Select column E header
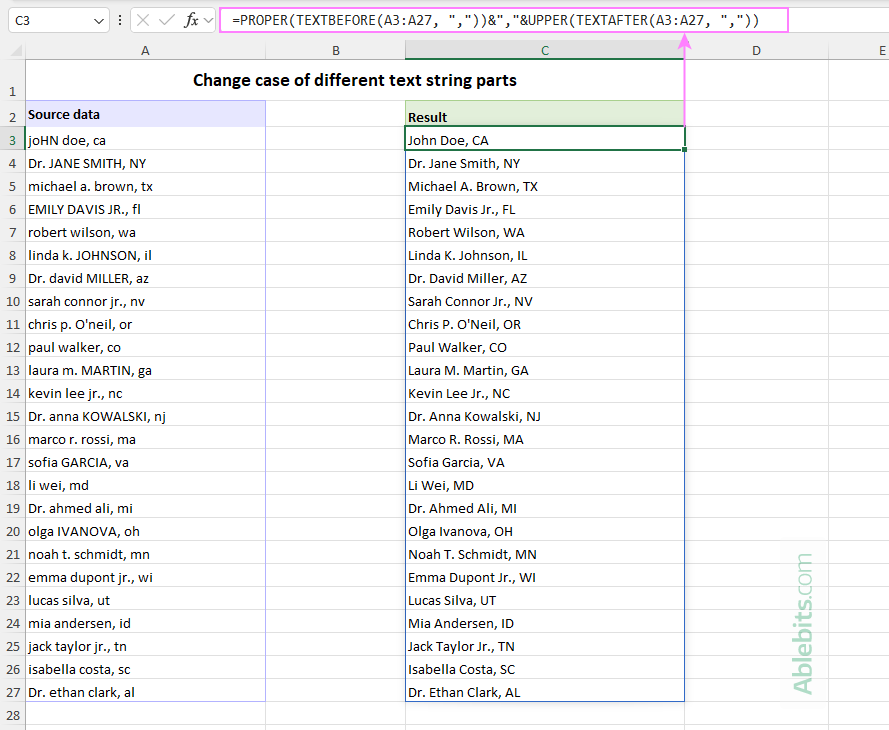The width and height of the screenshot is (889, 730). (x=880, y=50)
